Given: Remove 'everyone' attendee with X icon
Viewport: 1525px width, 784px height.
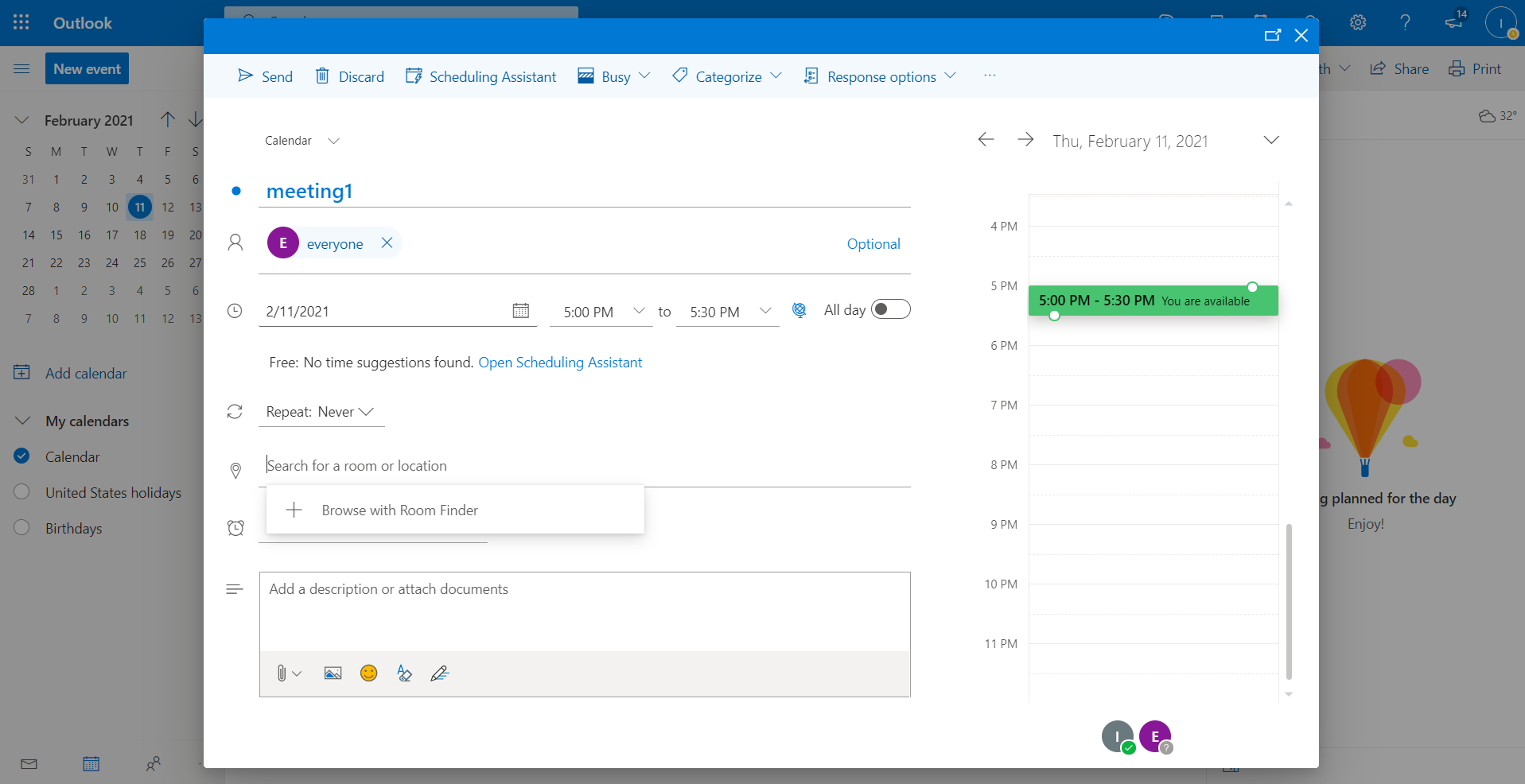Looking at the screenshot, I should pos(387,243).
